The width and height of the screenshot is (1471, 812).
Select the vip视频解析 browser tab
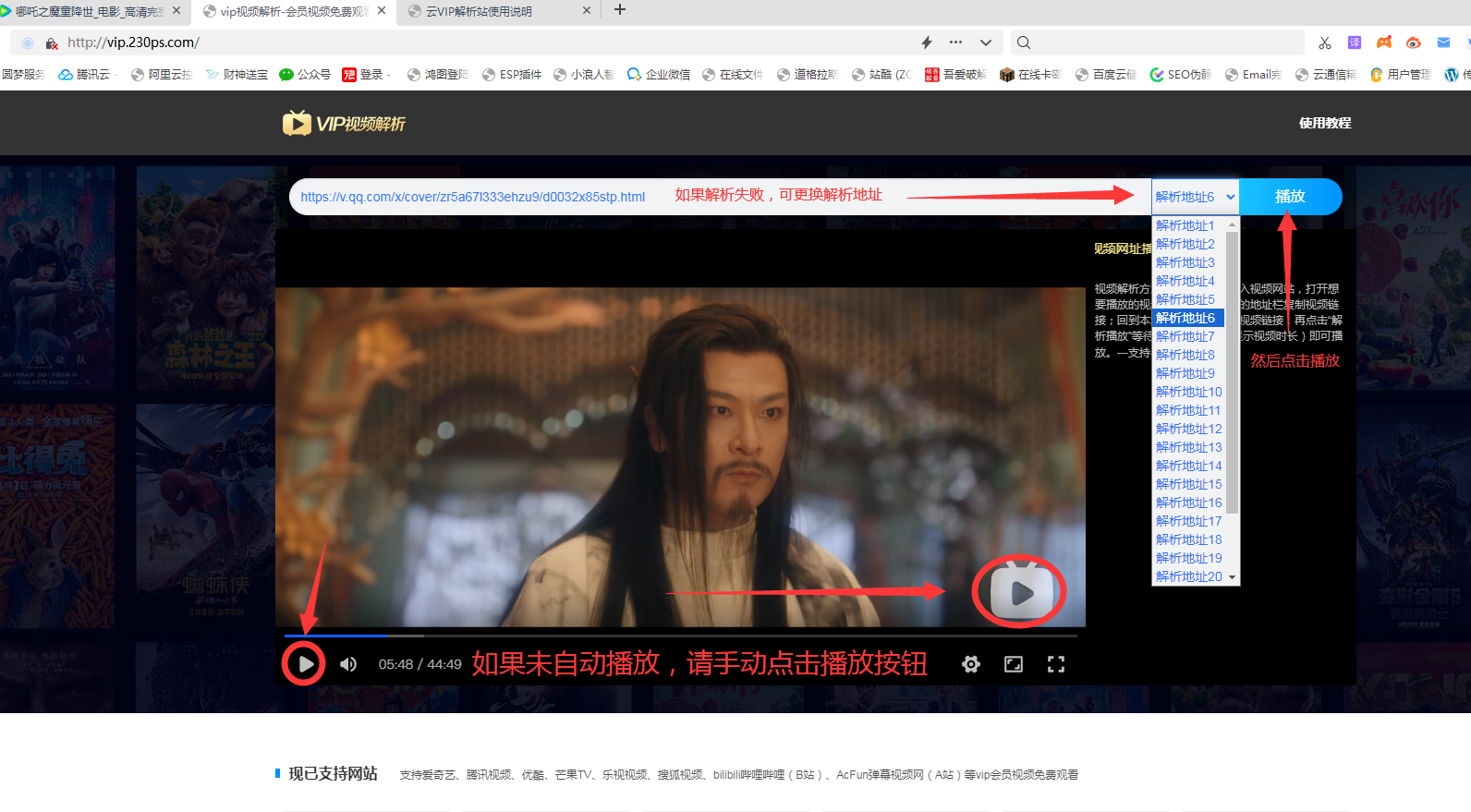[x=294, y=11]
